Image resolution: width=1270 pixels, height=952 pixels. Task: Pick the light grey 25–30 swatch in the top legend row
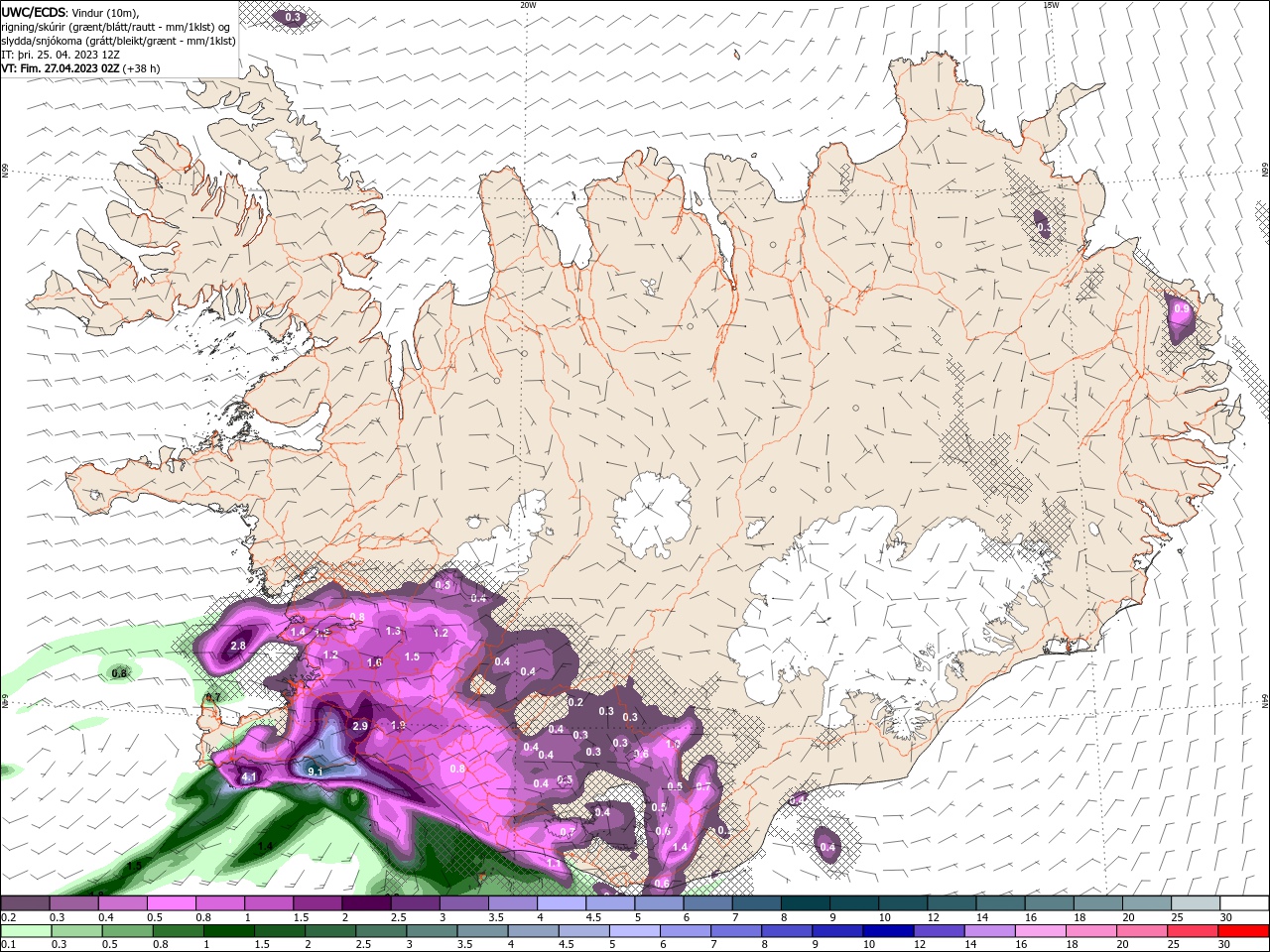[1195, 903]
